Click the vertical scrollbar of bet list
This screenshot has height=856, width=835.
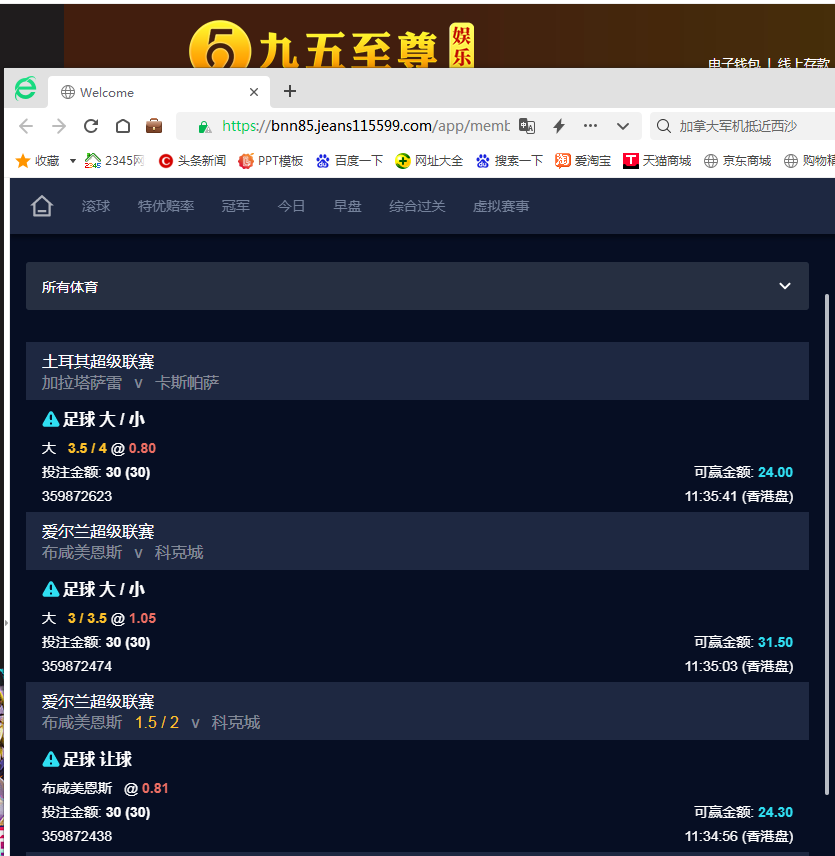(x=827, y=544)
